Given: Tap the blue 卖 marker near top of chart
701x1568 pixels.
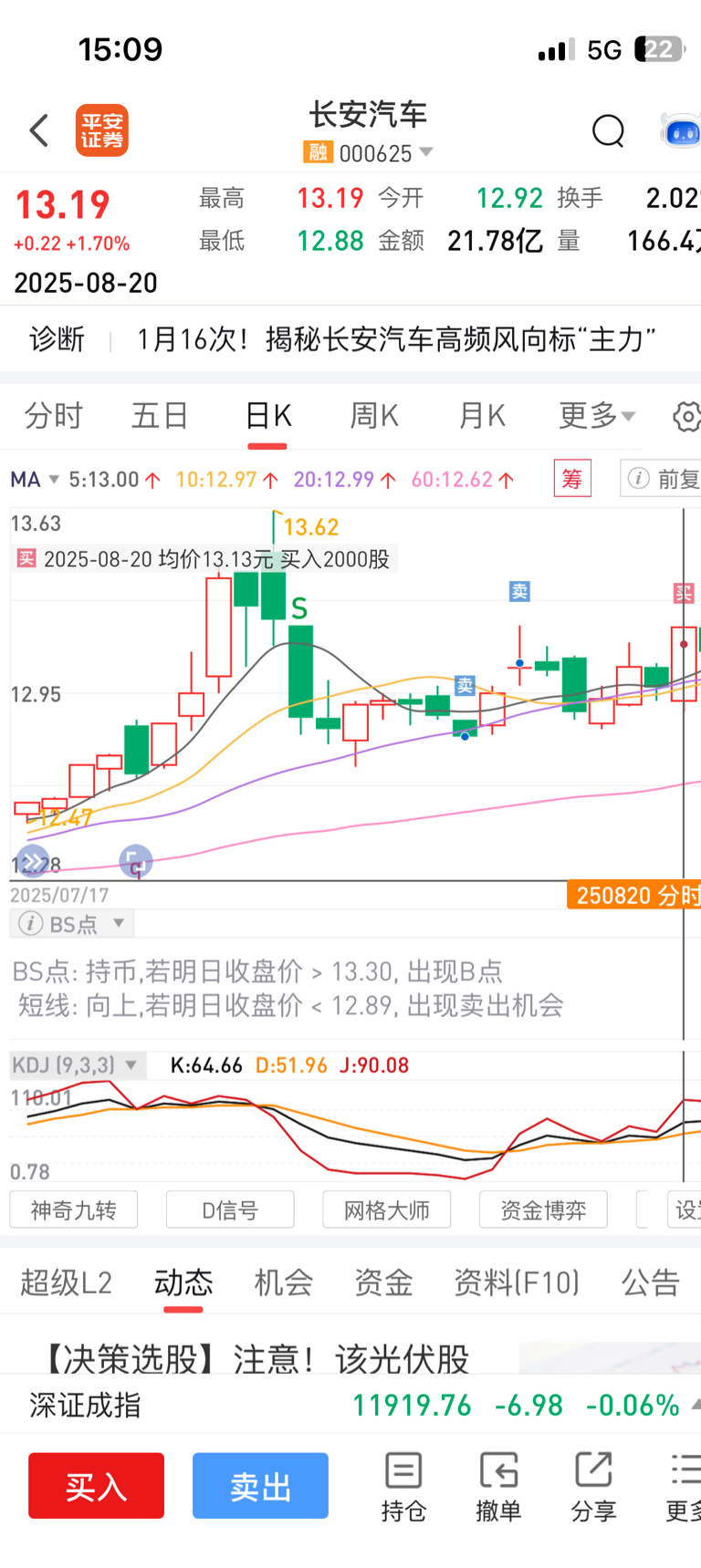Looking at the screenshot, I should [519, 592].
